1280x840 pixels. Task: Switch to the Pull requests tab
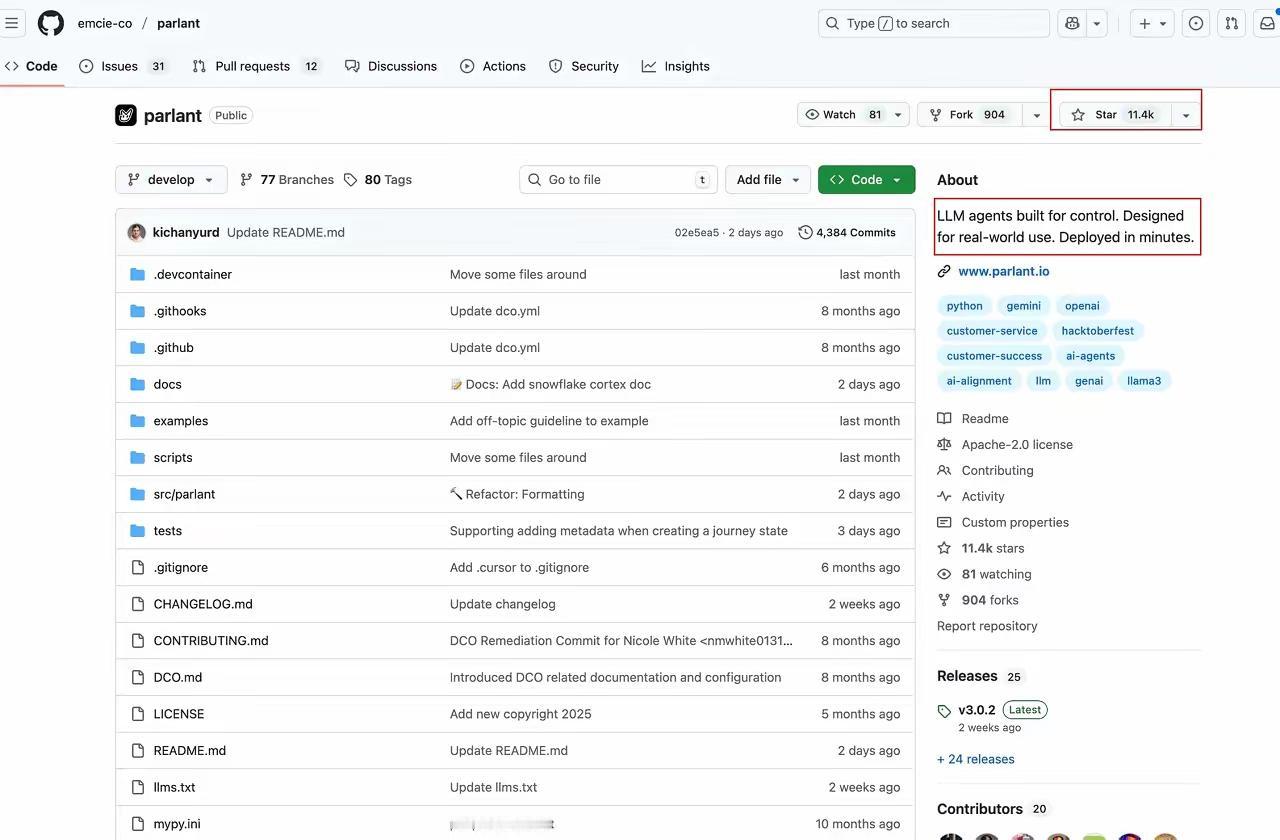coord(255,66)
